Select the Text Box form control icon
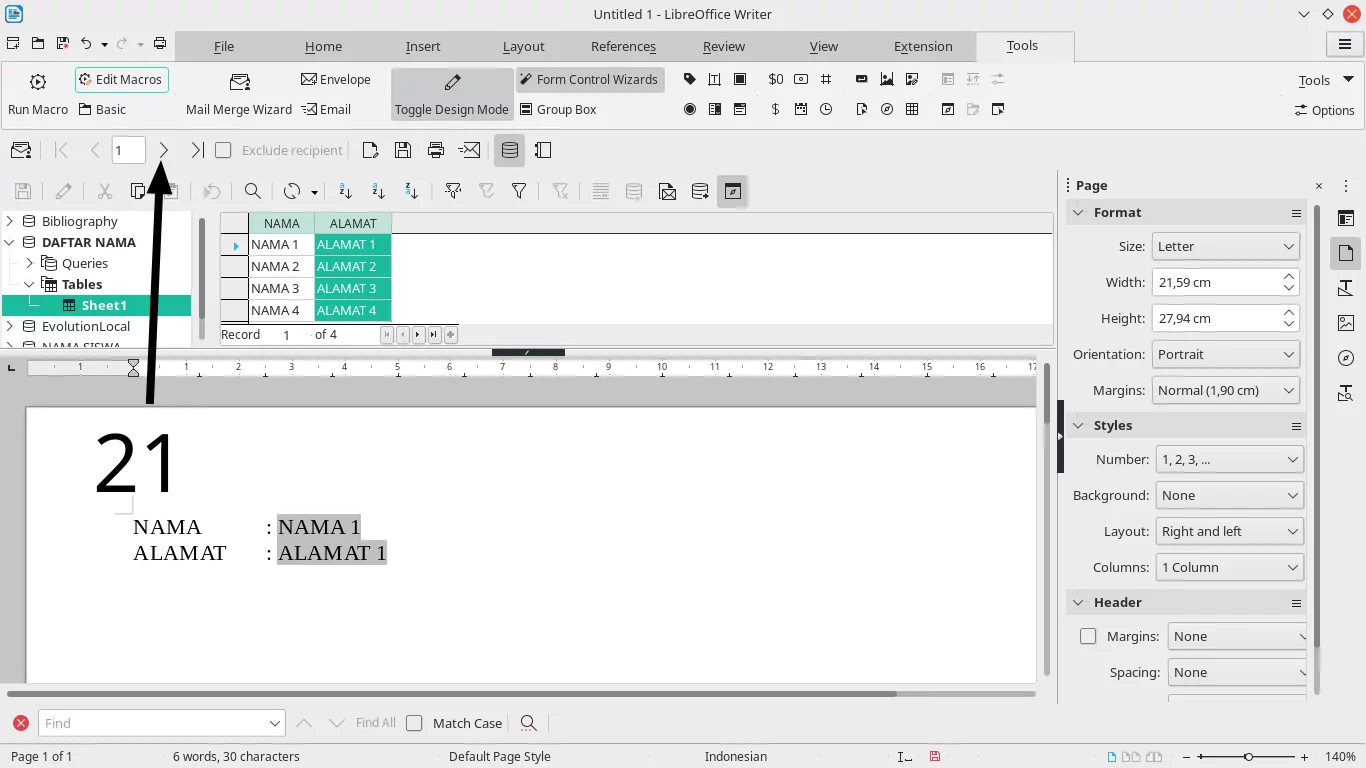This screenshot has height=768, width=1366. pos(714,79)
